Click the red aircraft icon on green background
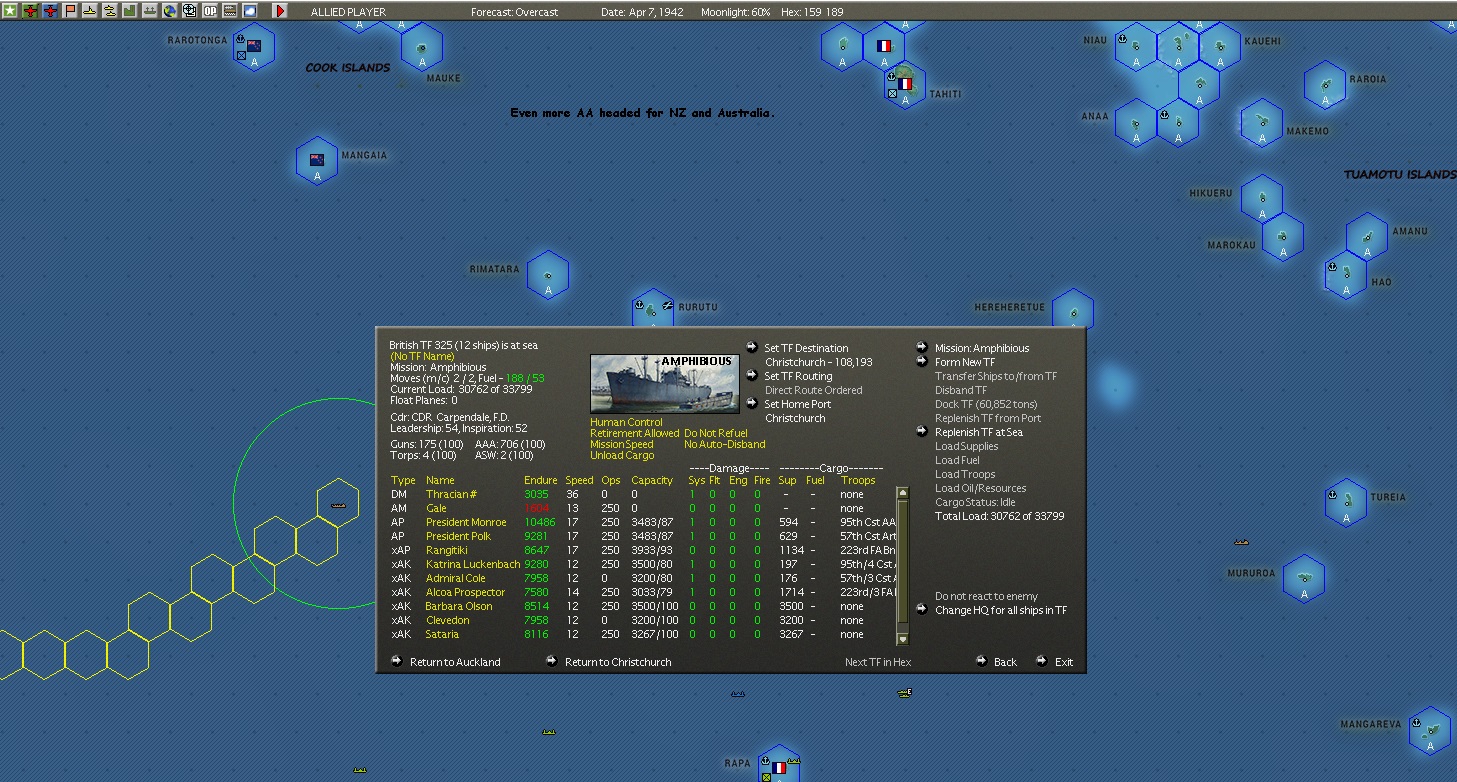The height and width of the screenshot is (782, 1457). click(x=30, y=10)
